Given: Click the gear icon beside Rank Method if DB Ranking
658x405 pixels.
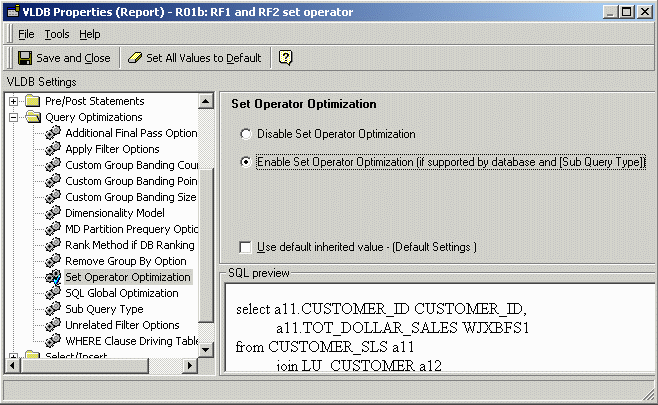Looking at the screenshot, I should click(x=53, y=245).
